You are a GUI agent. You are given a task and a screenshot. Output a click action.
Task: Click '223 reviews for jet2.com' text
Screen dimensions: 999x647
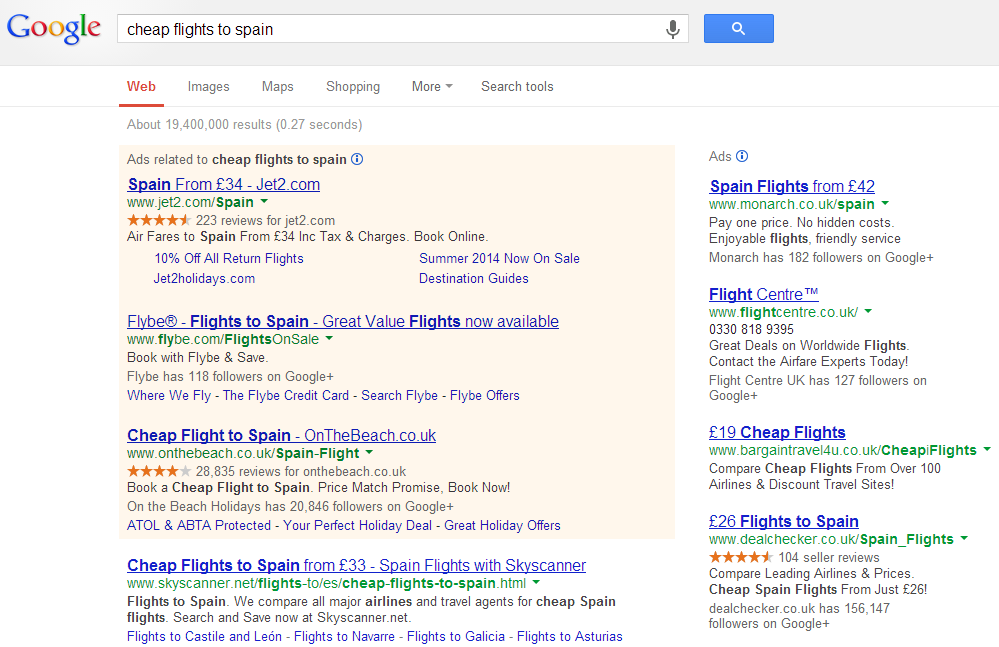(265, 220)
